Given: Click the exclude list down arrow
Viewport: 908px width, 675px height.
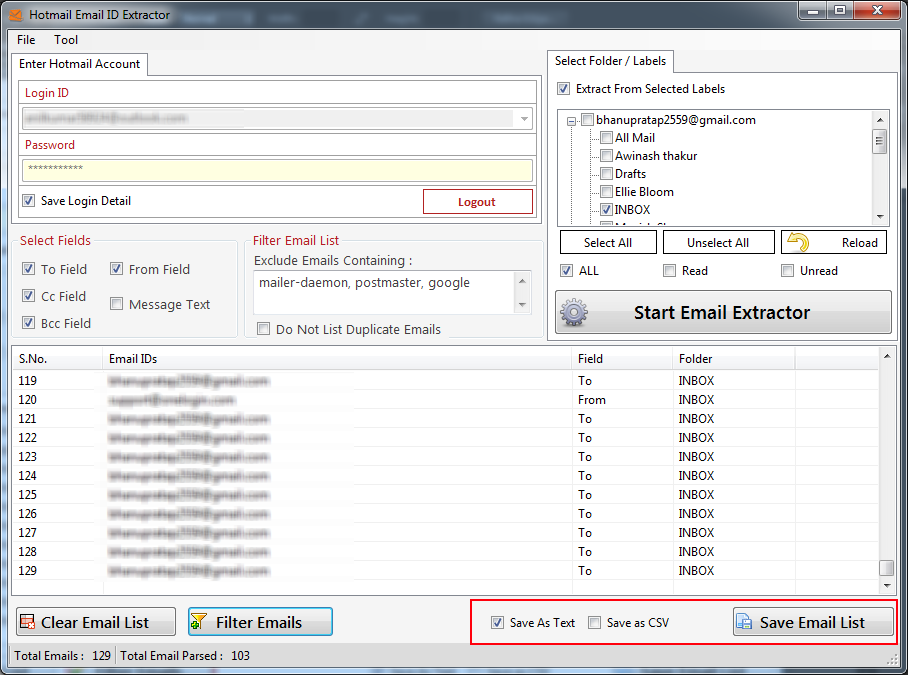Looking at the screenshot, I should [522, 305].
